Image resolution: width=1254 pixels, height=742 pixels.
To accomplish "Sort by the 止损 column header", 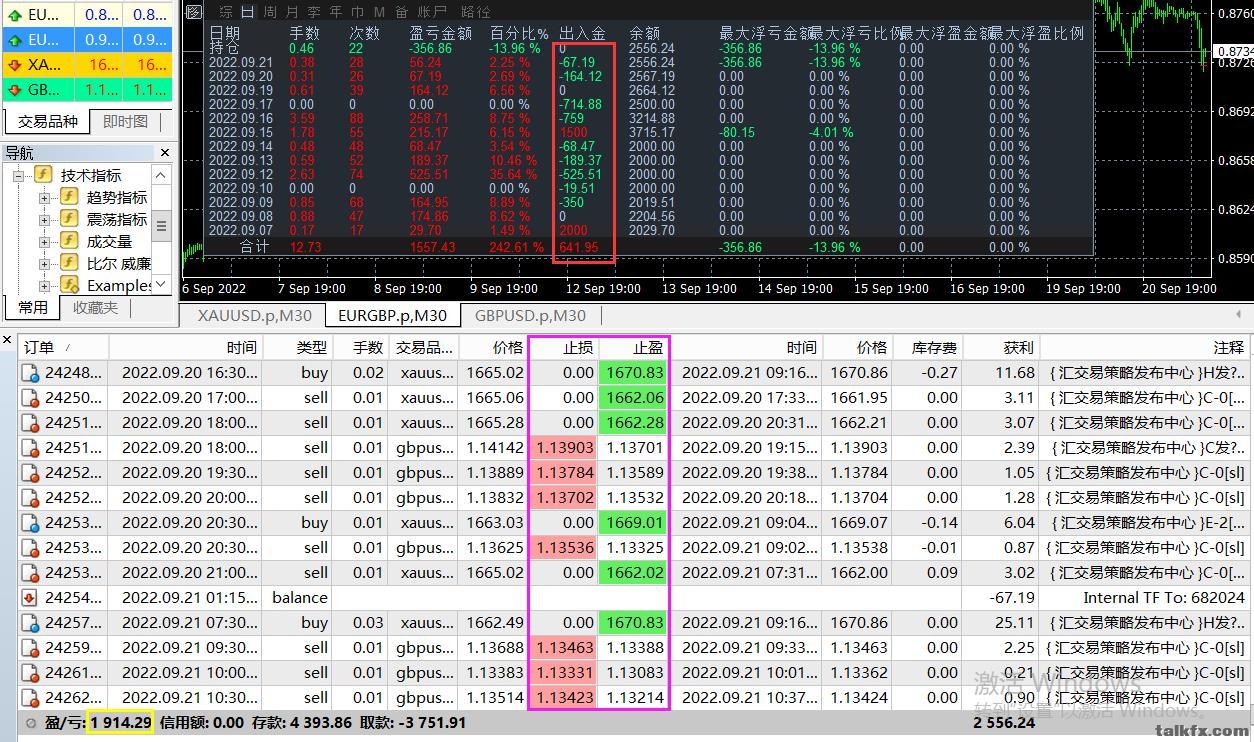I will [x=562, y=347].
